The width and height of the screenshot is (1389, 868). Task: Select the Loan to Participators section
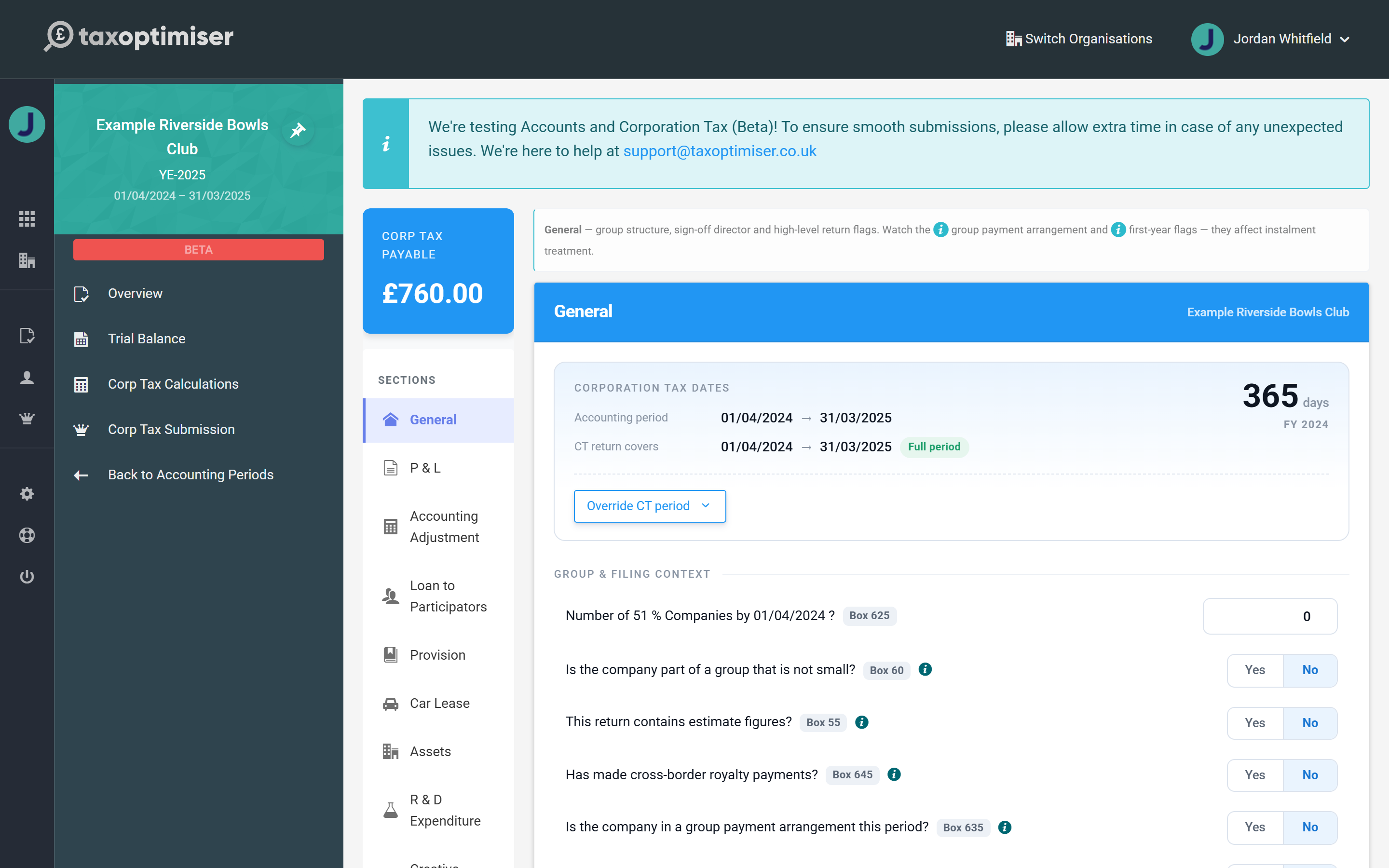click(x=438, y=596)
